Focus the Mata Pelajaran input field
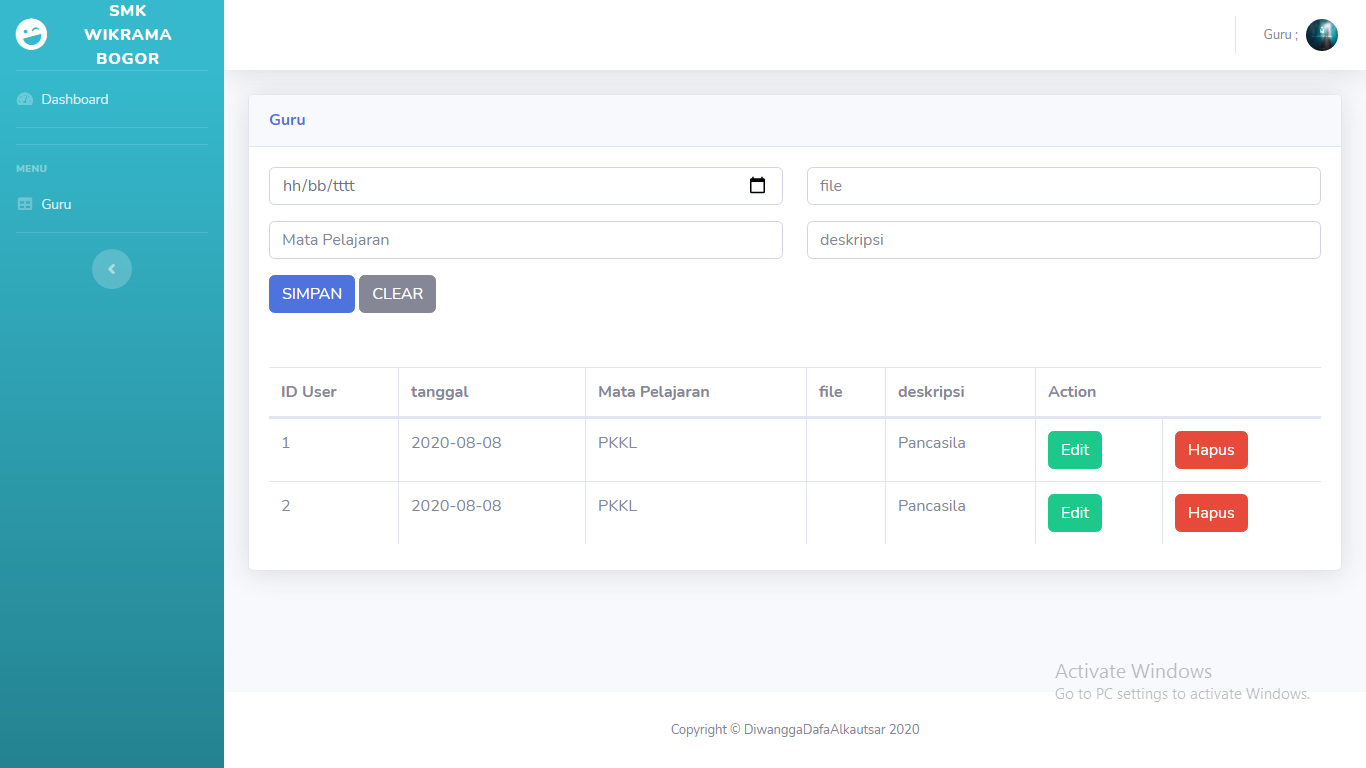The image size is (1366, 768). pos(526,240)
